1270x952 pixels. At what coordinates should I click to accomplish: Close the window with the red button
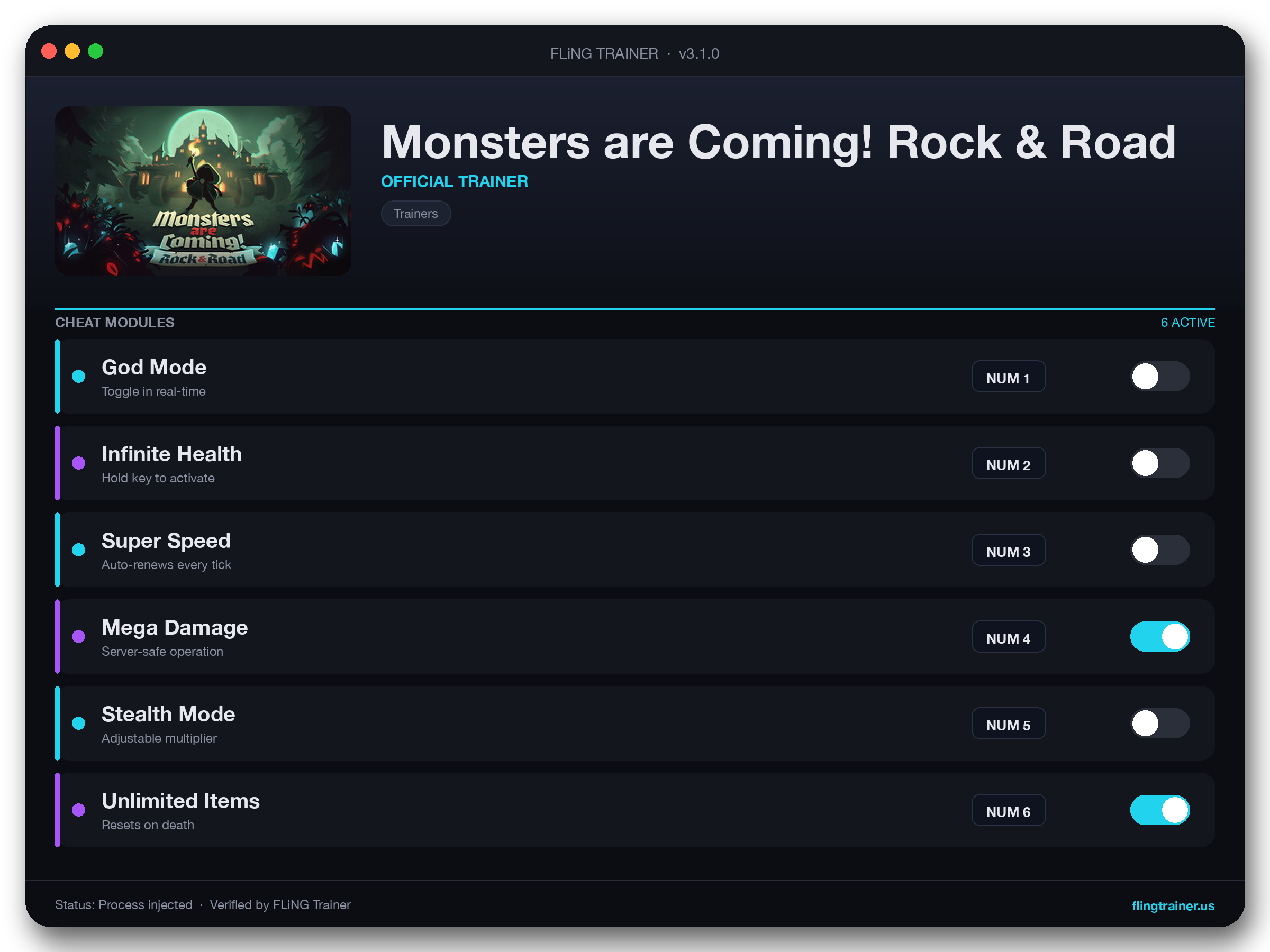click(x=49, y=52)
